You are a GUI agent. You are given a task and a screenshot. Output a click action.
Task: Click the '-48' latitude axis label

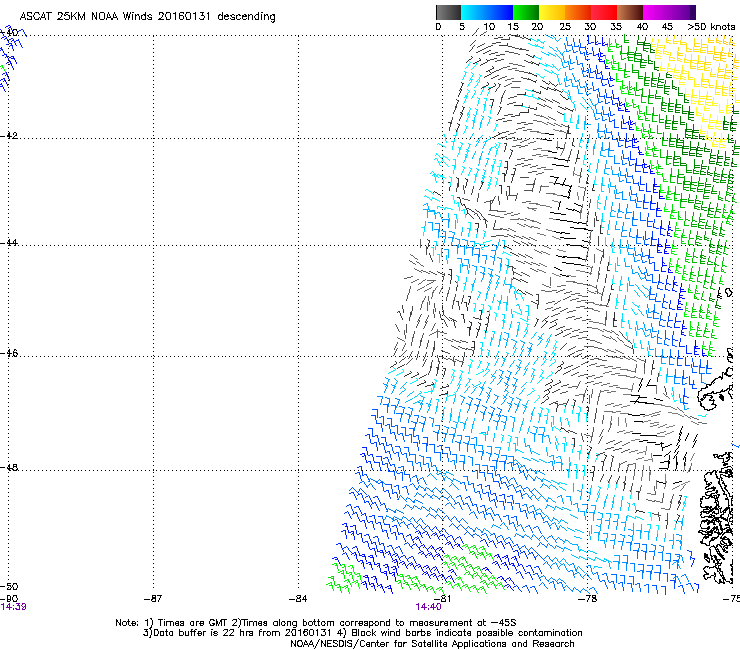(9, 467)
